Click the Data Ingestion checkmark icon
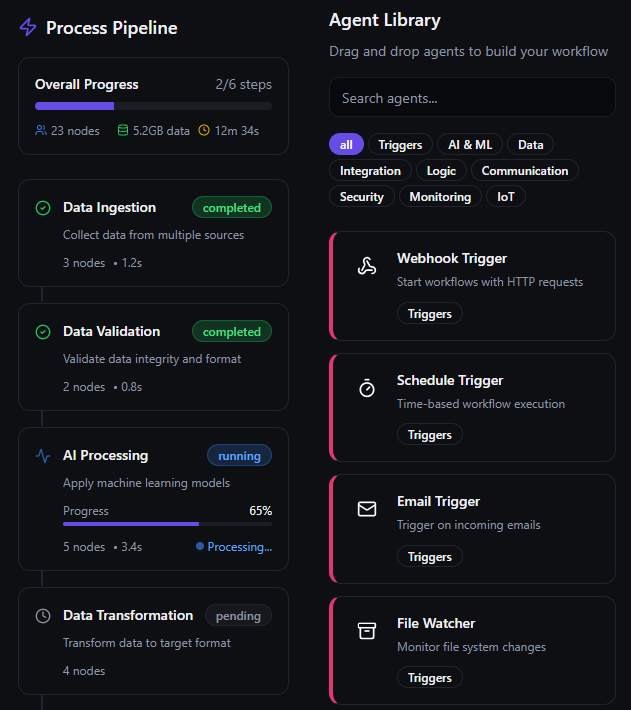Screen dimensions: 631x710 [43, 208]
